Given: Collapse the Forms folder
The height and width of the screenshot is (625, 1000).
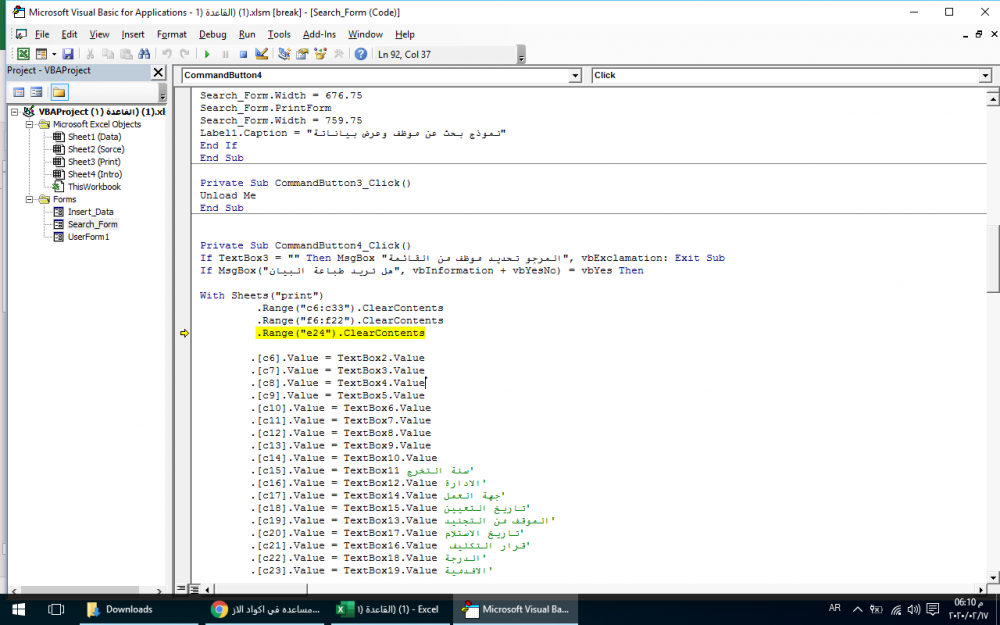Looking at the screenshot, I should pyautogui.click(x=29, y=199).
